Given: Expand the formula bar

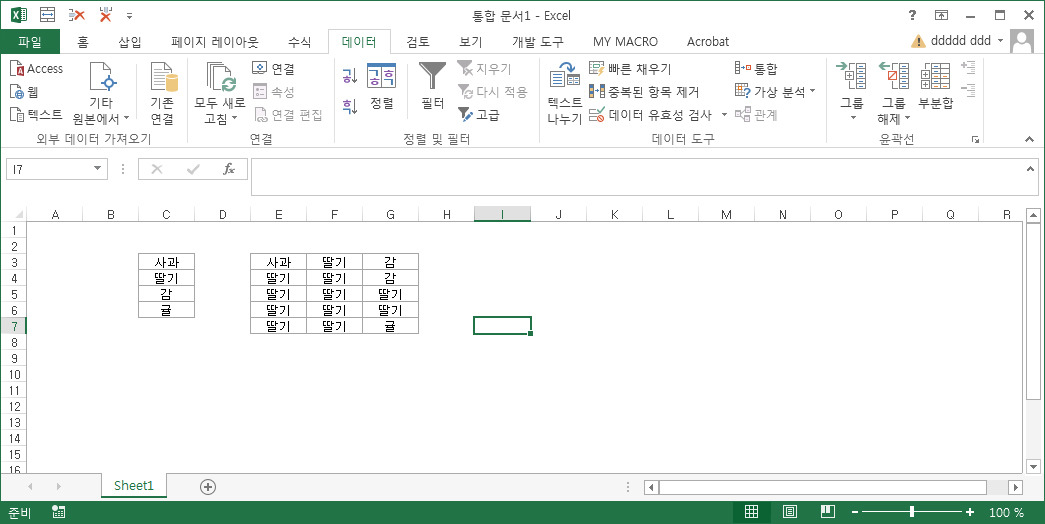Looking at the screenshot, I should [x=1030, y=169].
